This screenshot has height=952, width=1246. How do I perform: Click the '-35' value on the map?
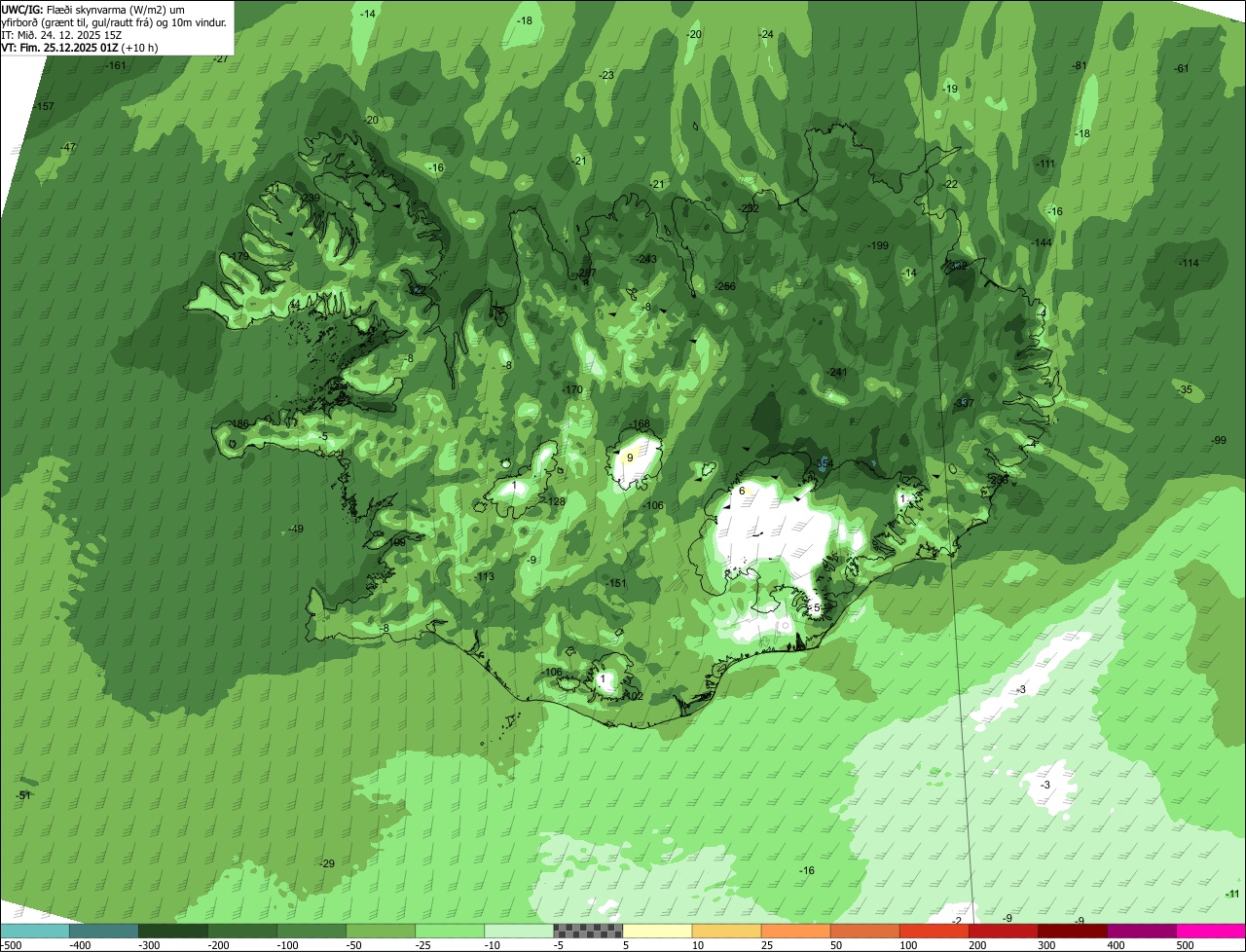pyautogui.click(x=1185, y=389)
